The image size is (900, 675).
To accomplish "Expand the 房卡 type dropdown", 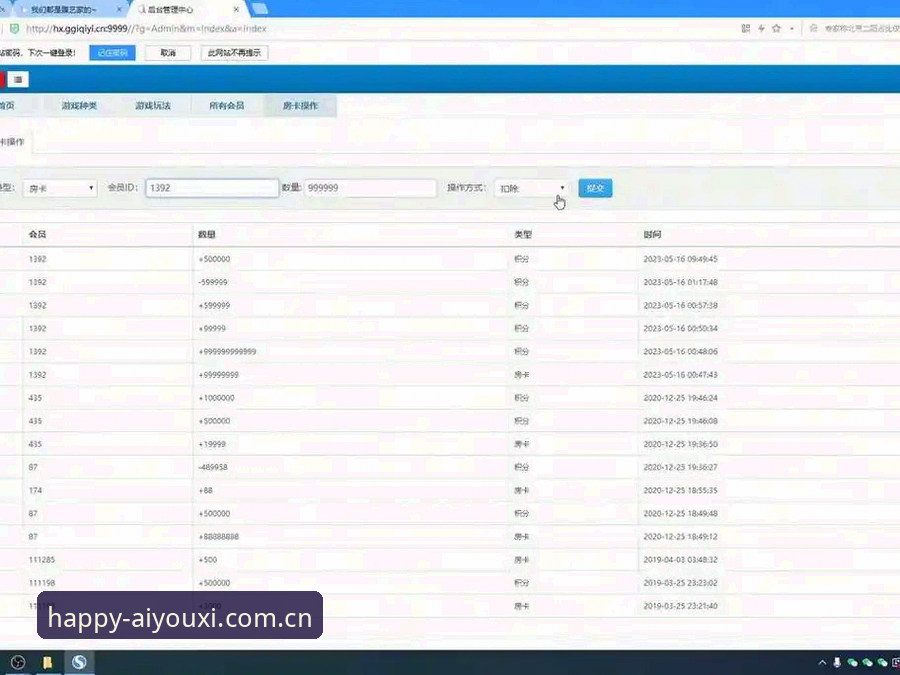I will click(x=60, y=188).
